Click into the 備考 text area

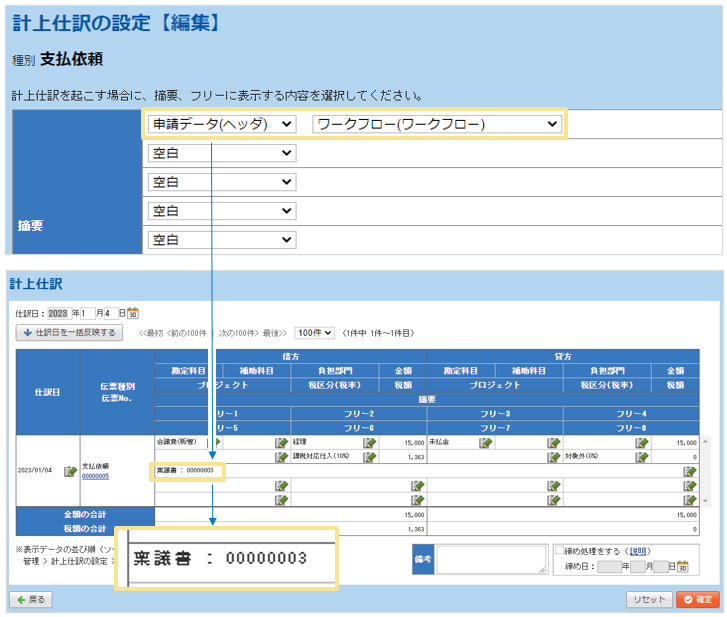tap(491, 559)
